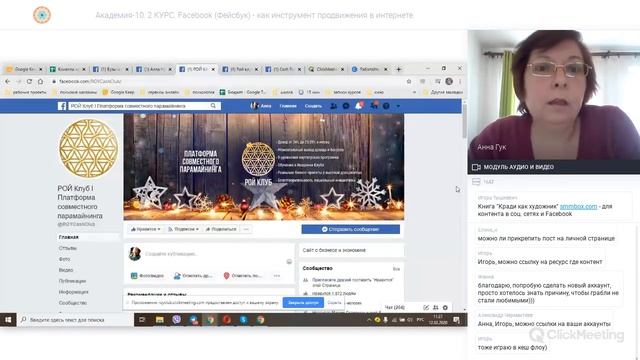Click the Facebook logo in the blue header
Viewport: 640px width, 360px height.
point(62,106)
